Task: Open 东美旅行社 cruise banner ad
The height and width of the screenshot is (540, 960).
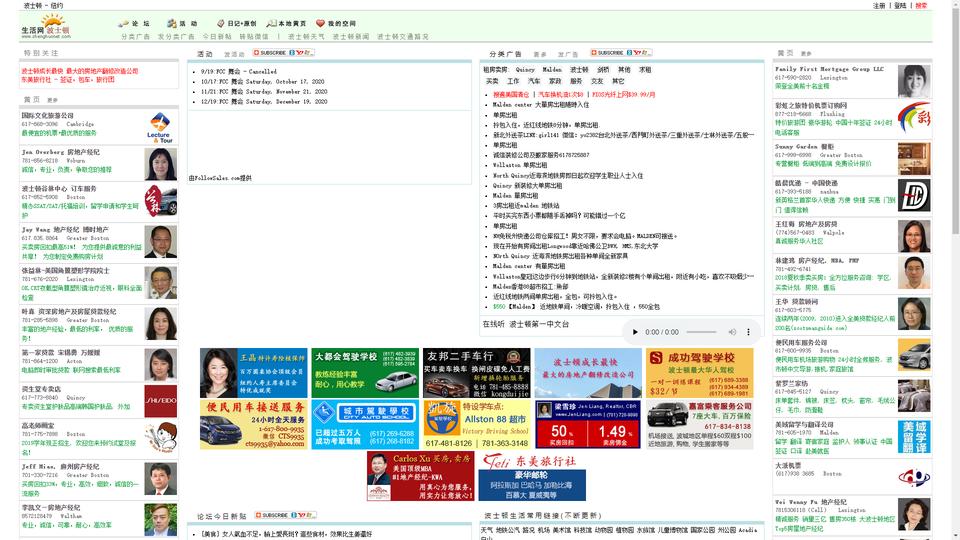Action: tap(532, 476)
